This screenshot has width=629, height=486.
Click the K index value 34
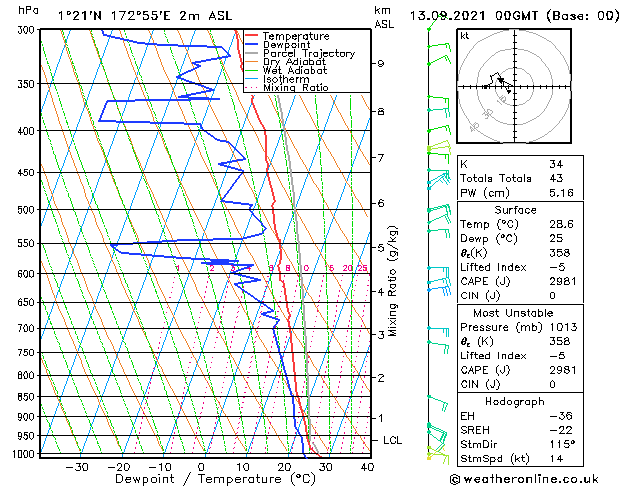[x=556, y=164]
